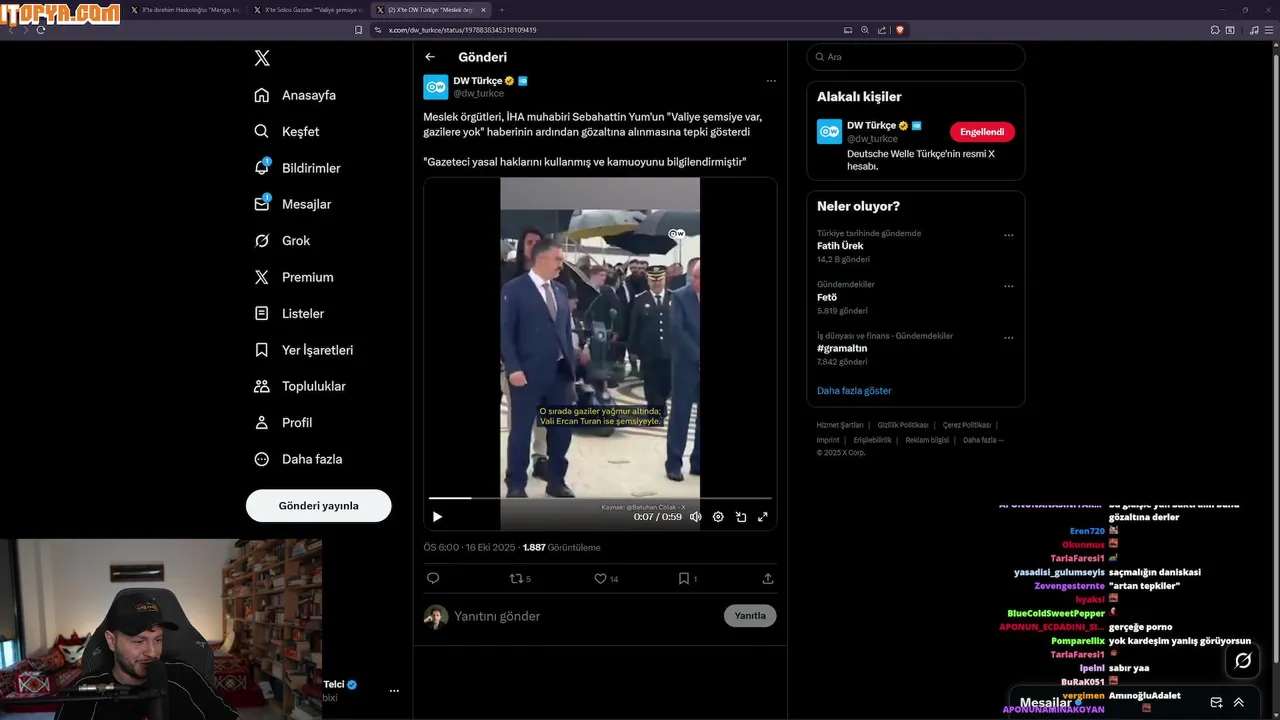Screen dimensions: 1280x720
Task: Expand video to fullscreen
Action: (x=763, y=517)
